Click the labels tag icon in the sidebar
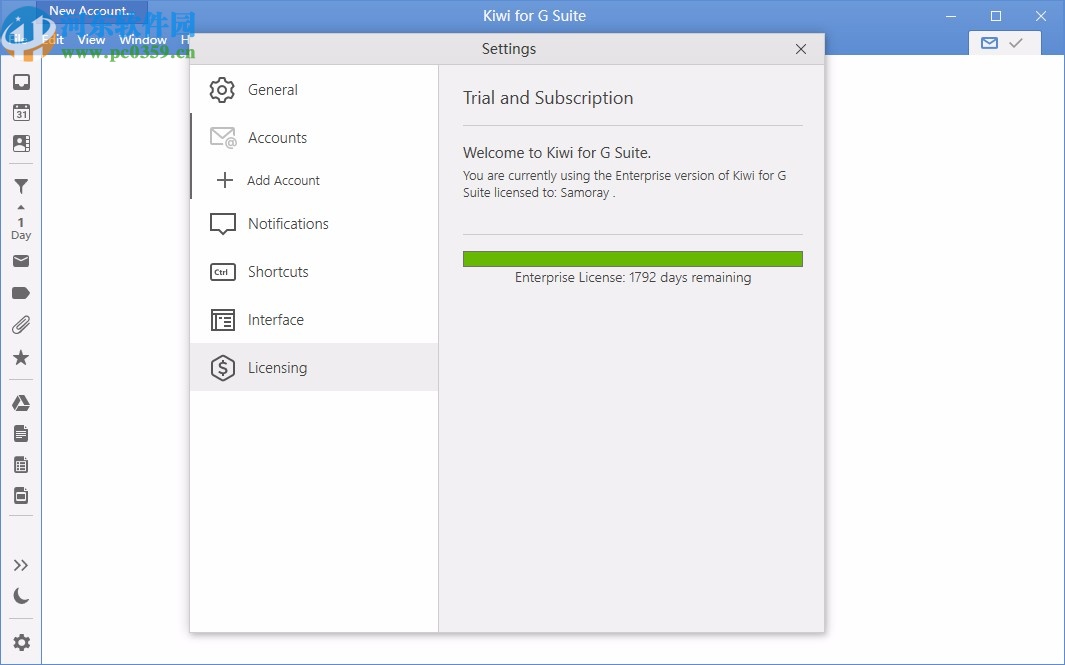Image resolution: width=1065 pixels, height=665 pixels. tap(21, 292)
